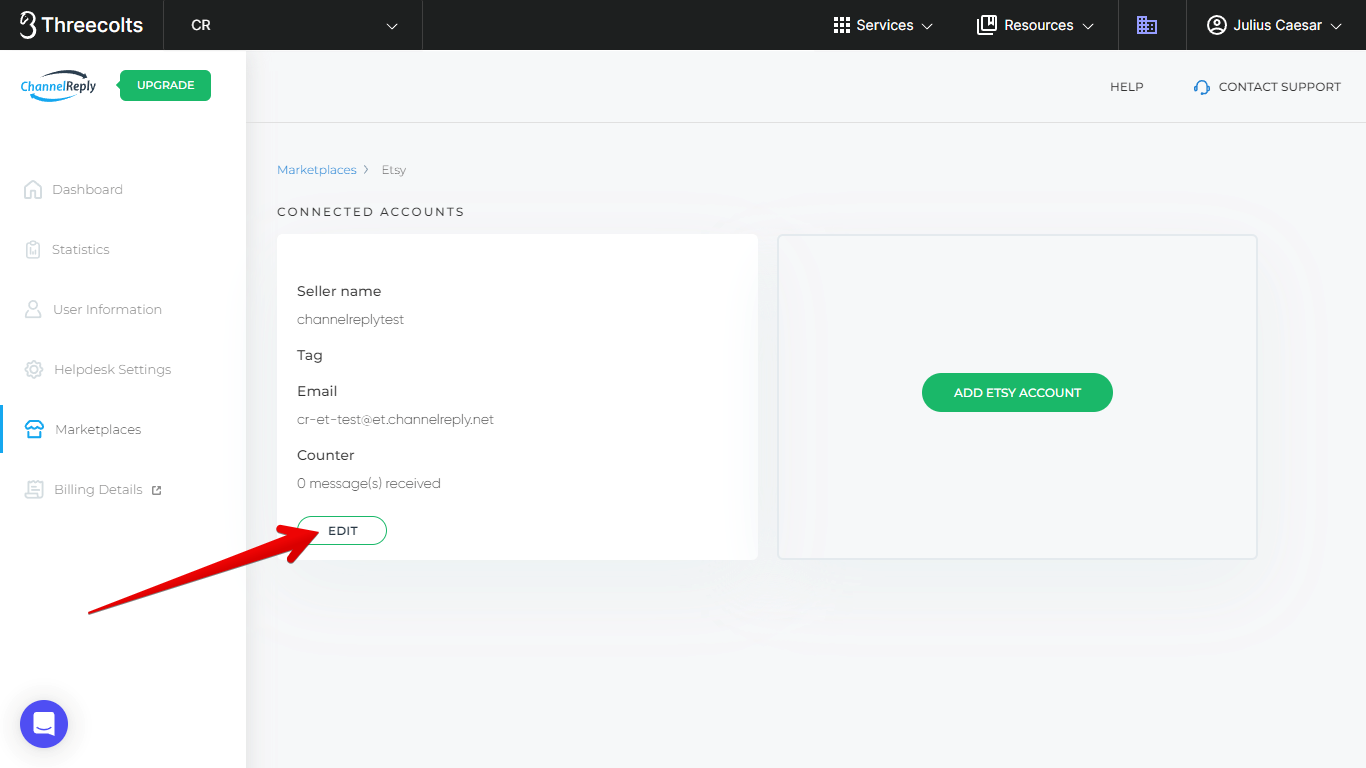
Task: Click the email cr-et-test@et.channelreply.net
Action: click(395, 420)
